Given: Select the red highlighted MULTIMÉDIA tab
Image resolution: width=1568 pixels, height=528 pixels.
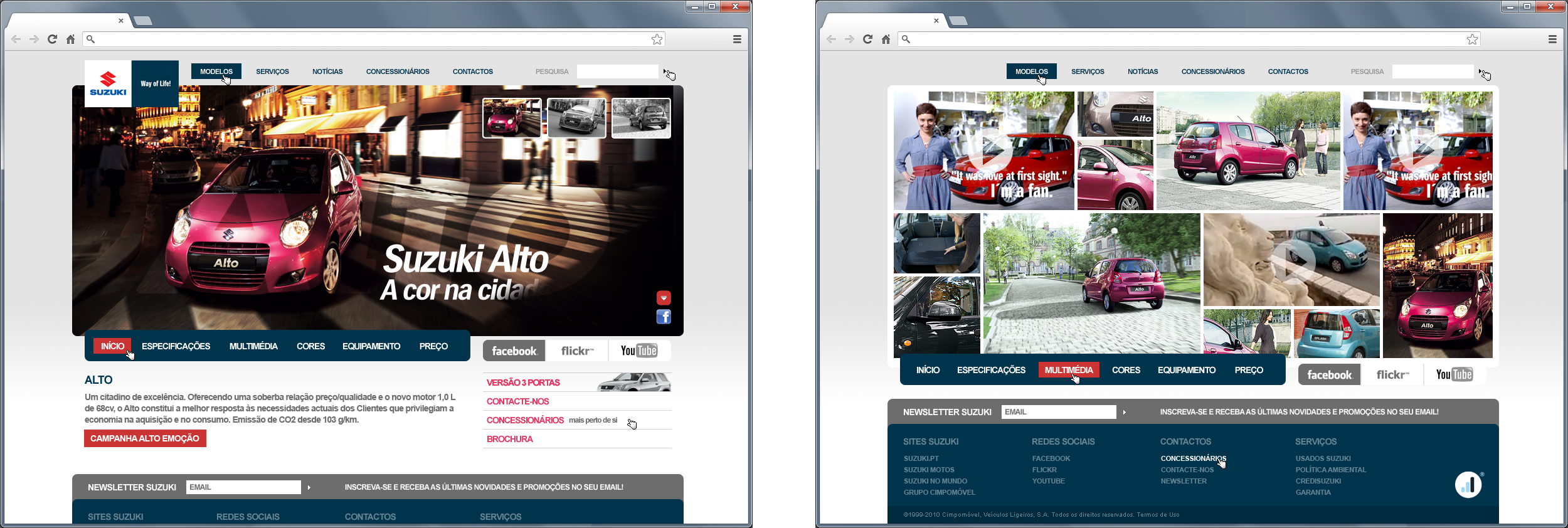Looking at the screenshot, I should point(1068,370).
